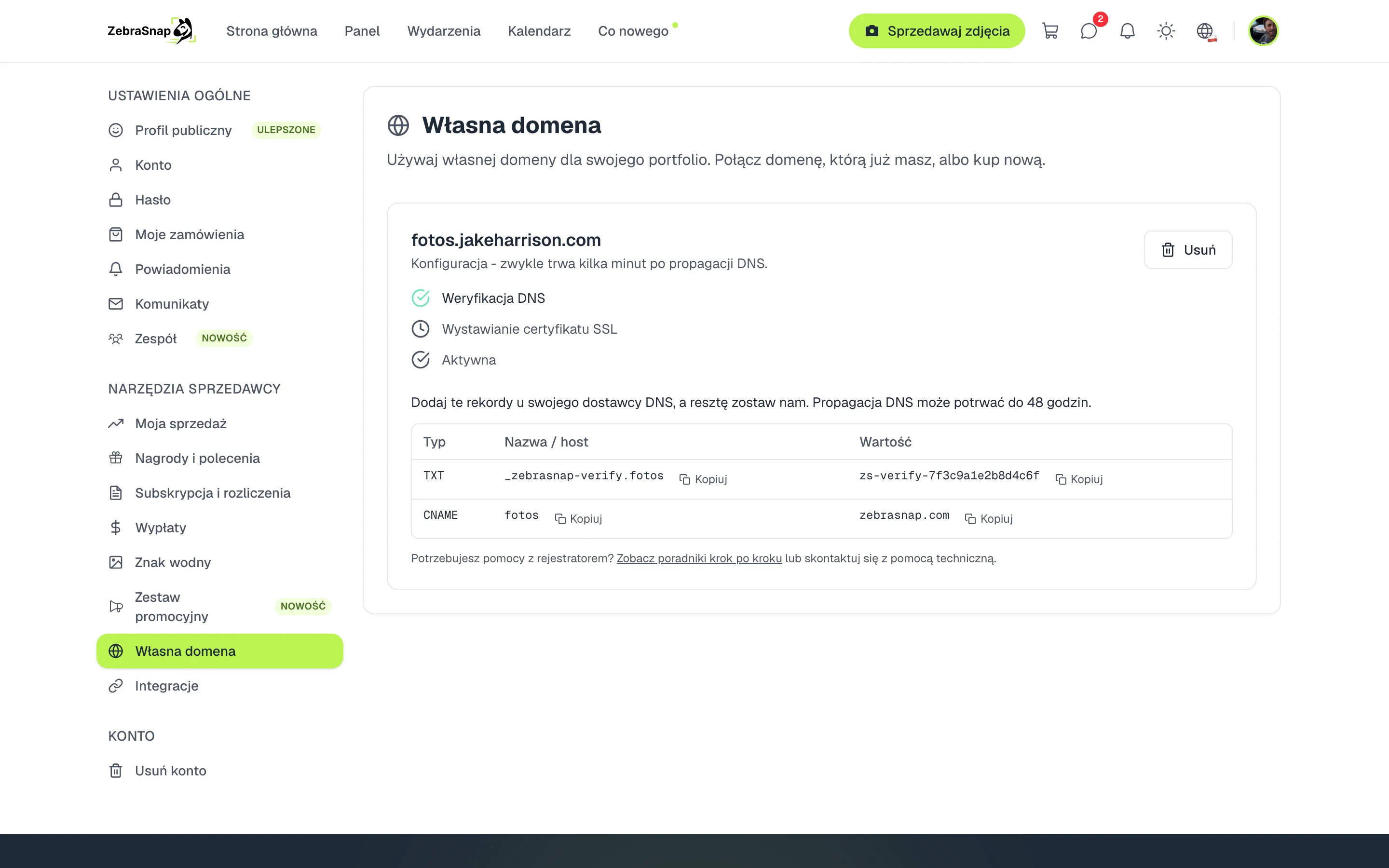Copy the fotos CNAME host
Screen dimensions: 1389x868
[578, 518]
